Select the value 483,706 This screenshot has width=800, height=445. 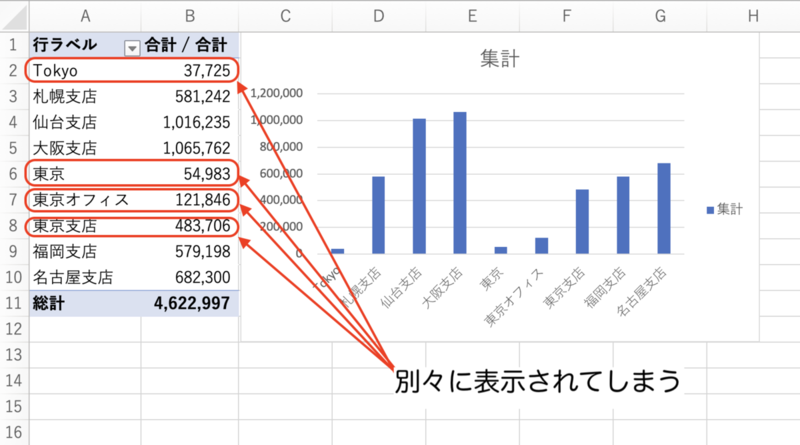click(203, 226)
